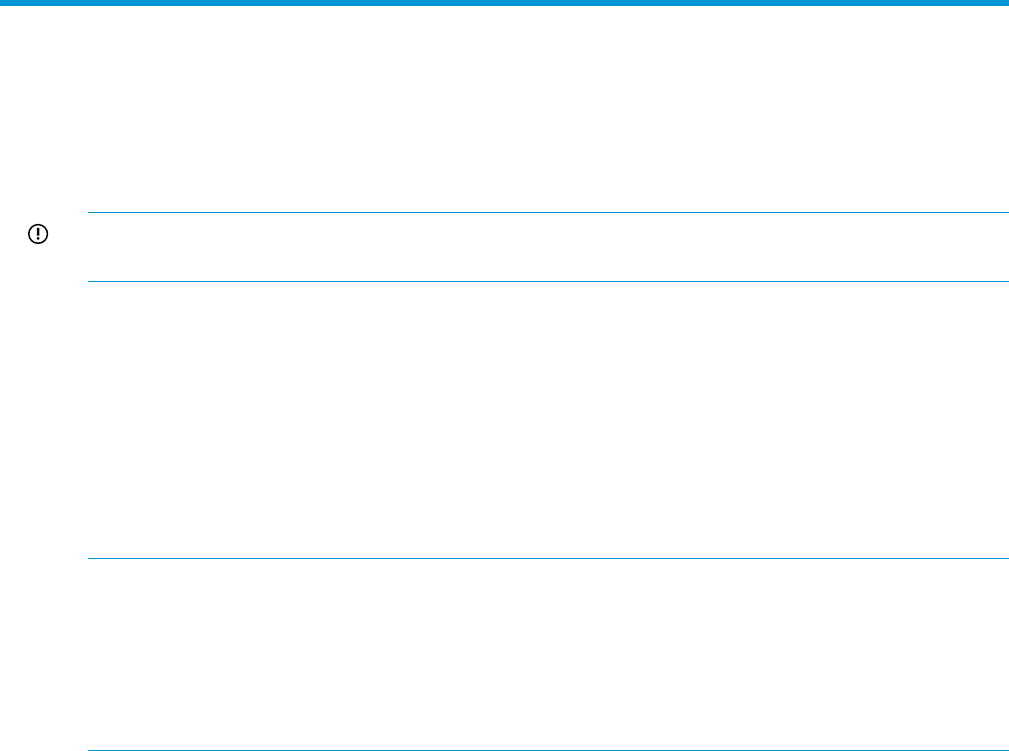The height and width of the screenshot is (751, 1009).
Task: Click blank section between second and third dividers
Action: pyautogui.click(x=548, y=420)
